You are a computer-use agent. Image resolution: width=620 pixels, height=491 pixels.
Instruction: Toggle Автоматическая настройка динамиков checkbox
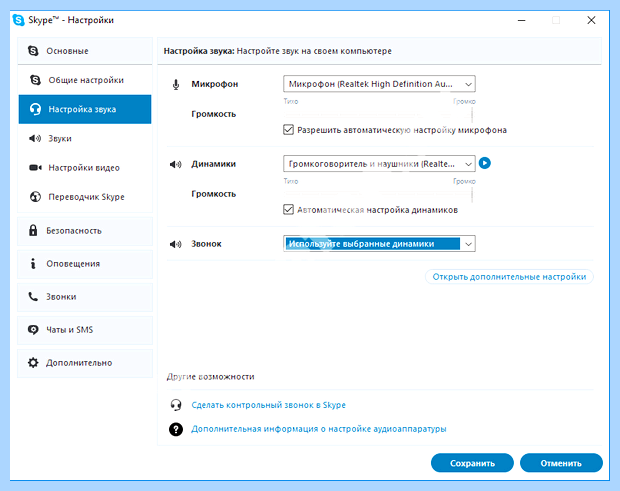coord(289,210)
